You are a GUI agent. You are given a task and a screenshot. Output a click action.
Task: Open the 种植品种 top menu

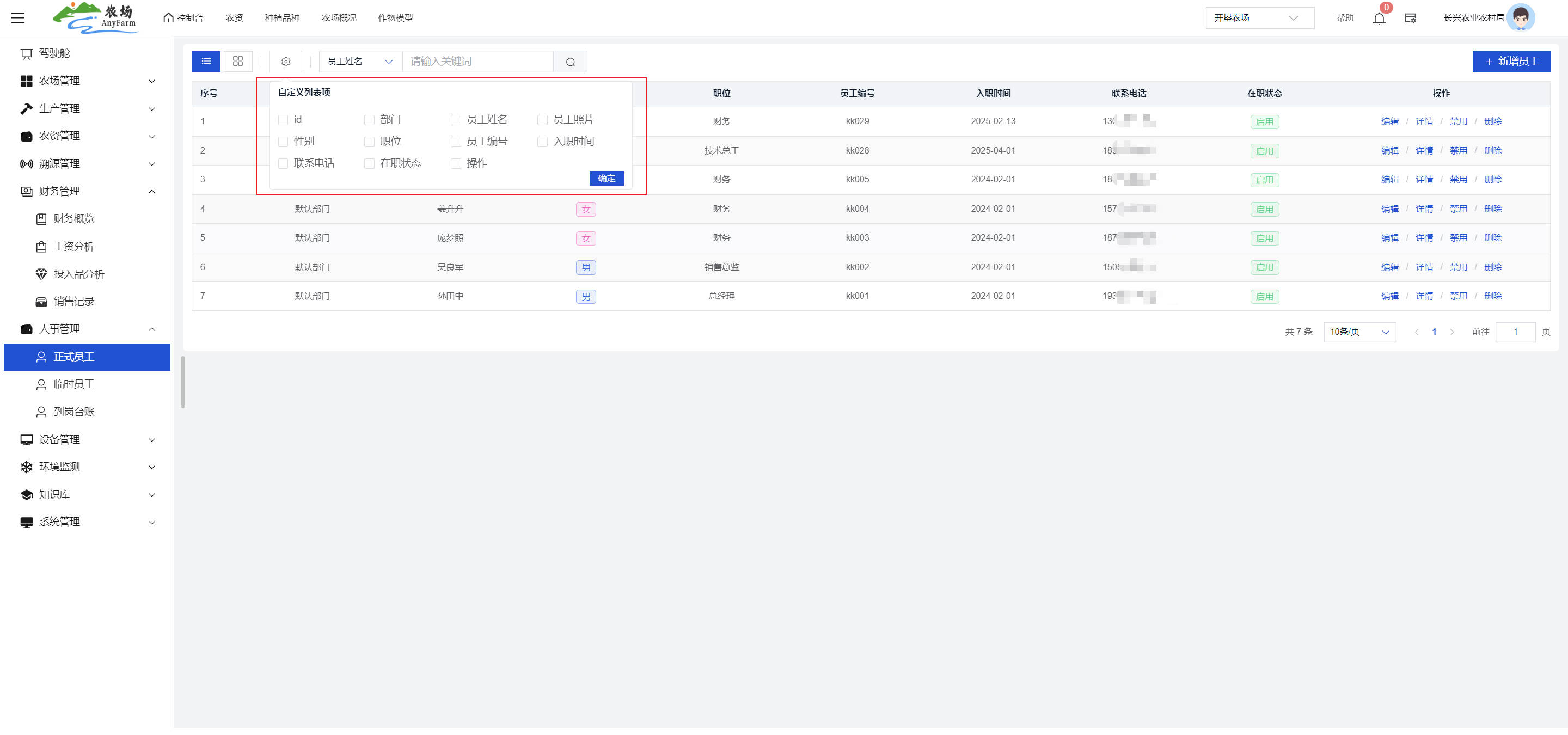coord(282,17)
